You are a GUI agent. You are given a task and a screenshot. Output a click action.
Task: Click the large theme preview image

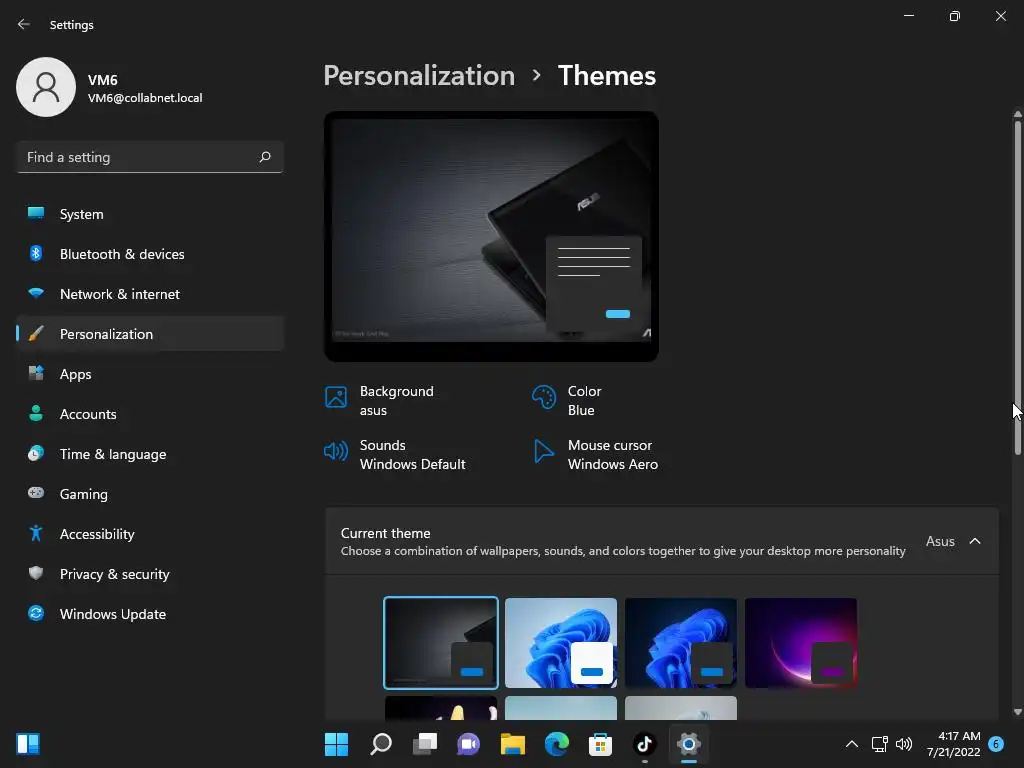click(x=491, y=236)
